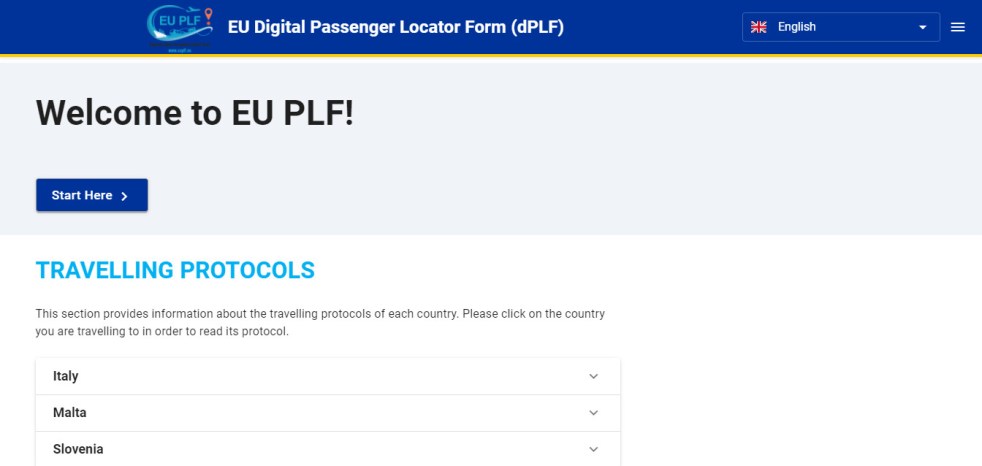Expand Italy using its chevron arrow
Image resolution: width=982 pixels, height=466 pixels.
pyautogui.click(x=593, y=377)
